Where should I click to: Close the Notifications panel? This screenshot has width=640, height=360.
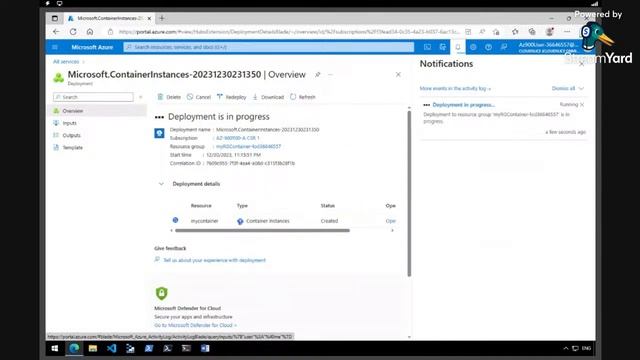point(582,64)
